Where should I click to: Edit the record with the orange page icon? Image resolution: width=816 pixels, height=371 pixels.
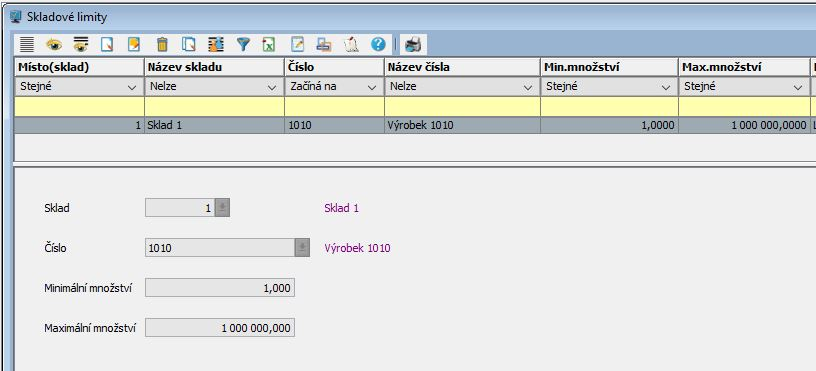[134, 45]
